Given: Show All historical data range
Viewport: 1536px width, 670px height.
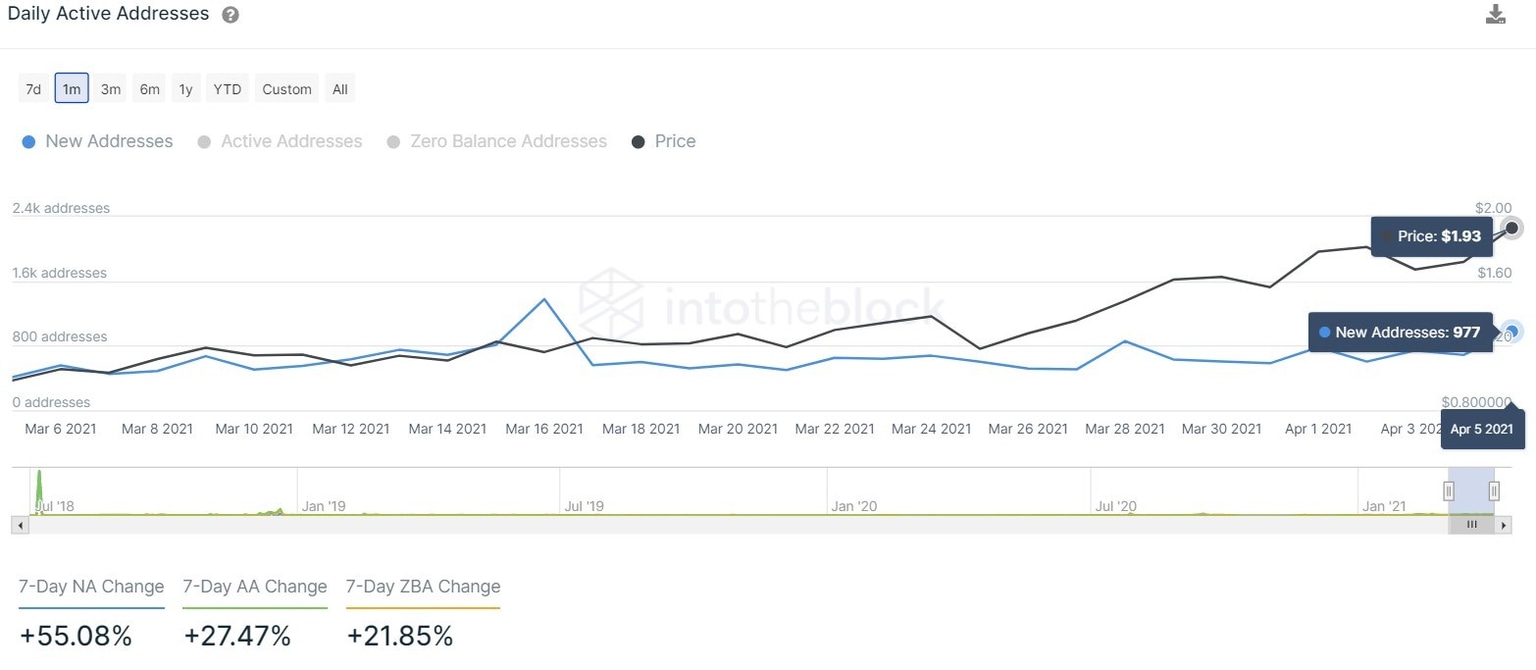Looking at the screenshot, I should [x=340, y=89].
